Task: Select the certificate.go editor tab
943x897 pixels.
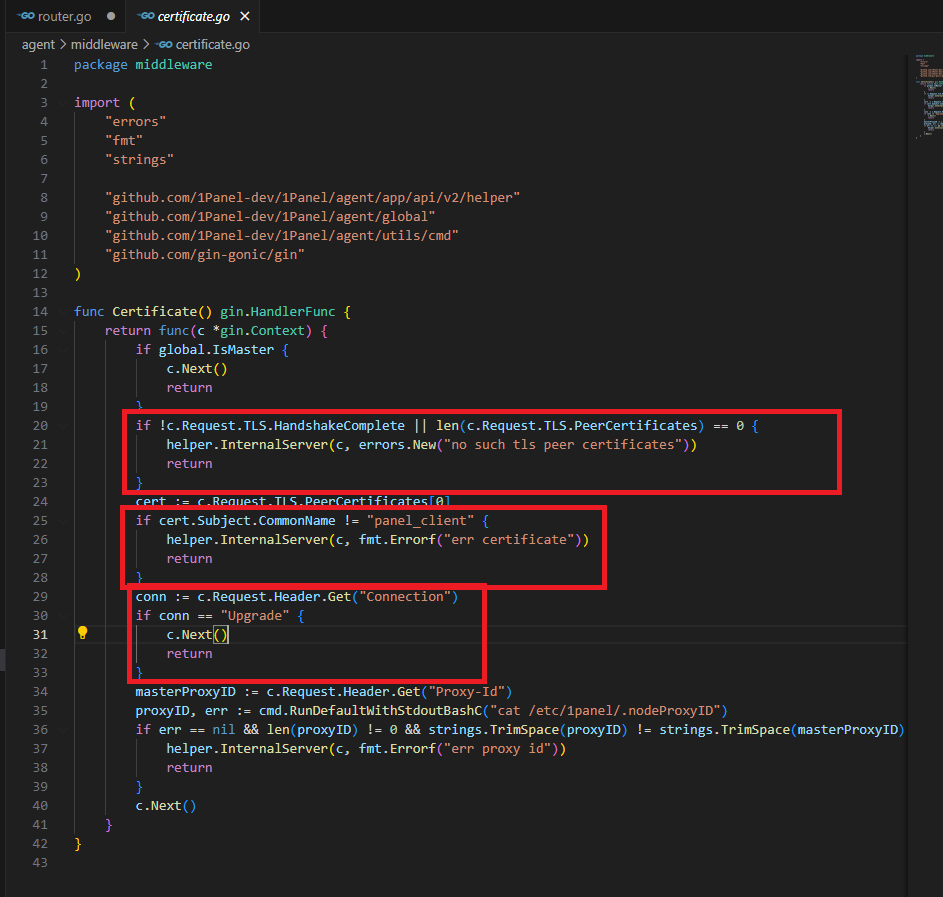Action: [193, 17]
